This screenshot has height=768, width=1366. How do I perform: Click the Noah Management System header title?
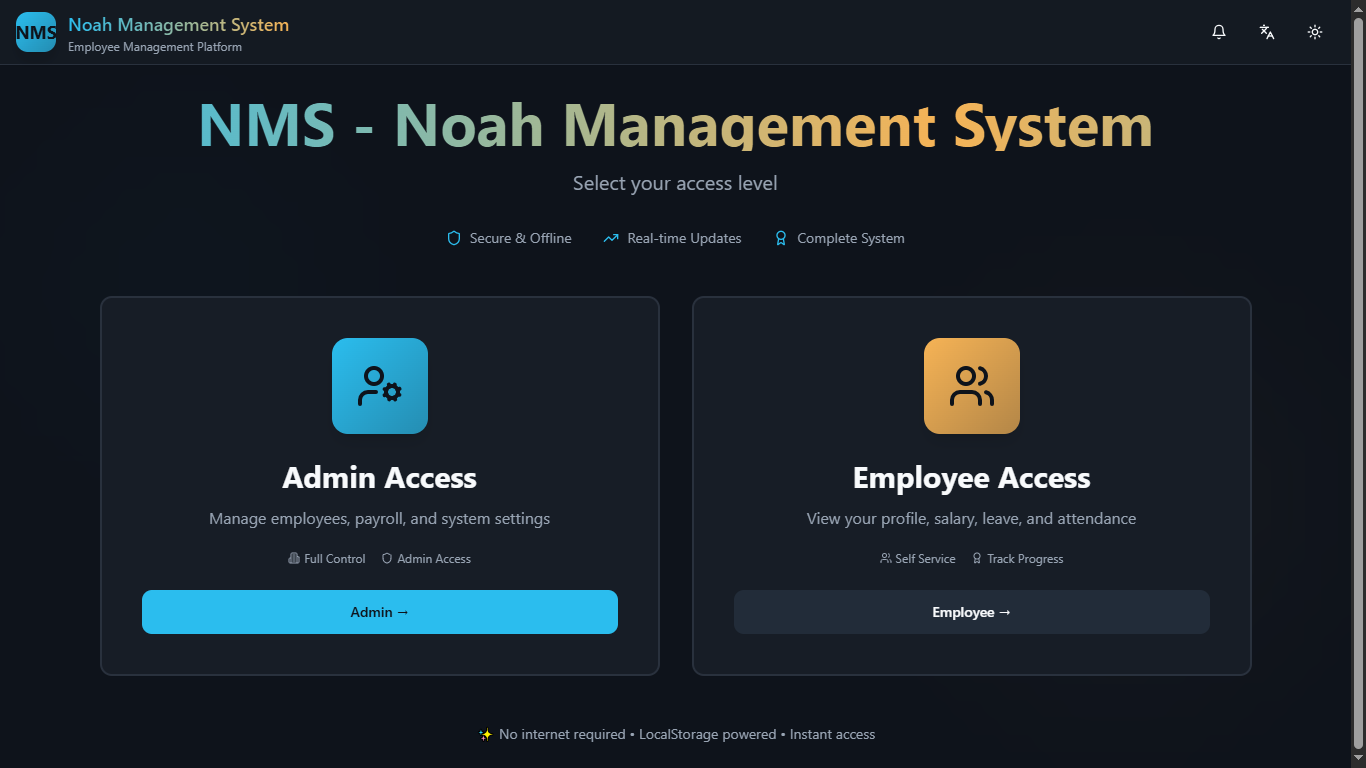178,25
